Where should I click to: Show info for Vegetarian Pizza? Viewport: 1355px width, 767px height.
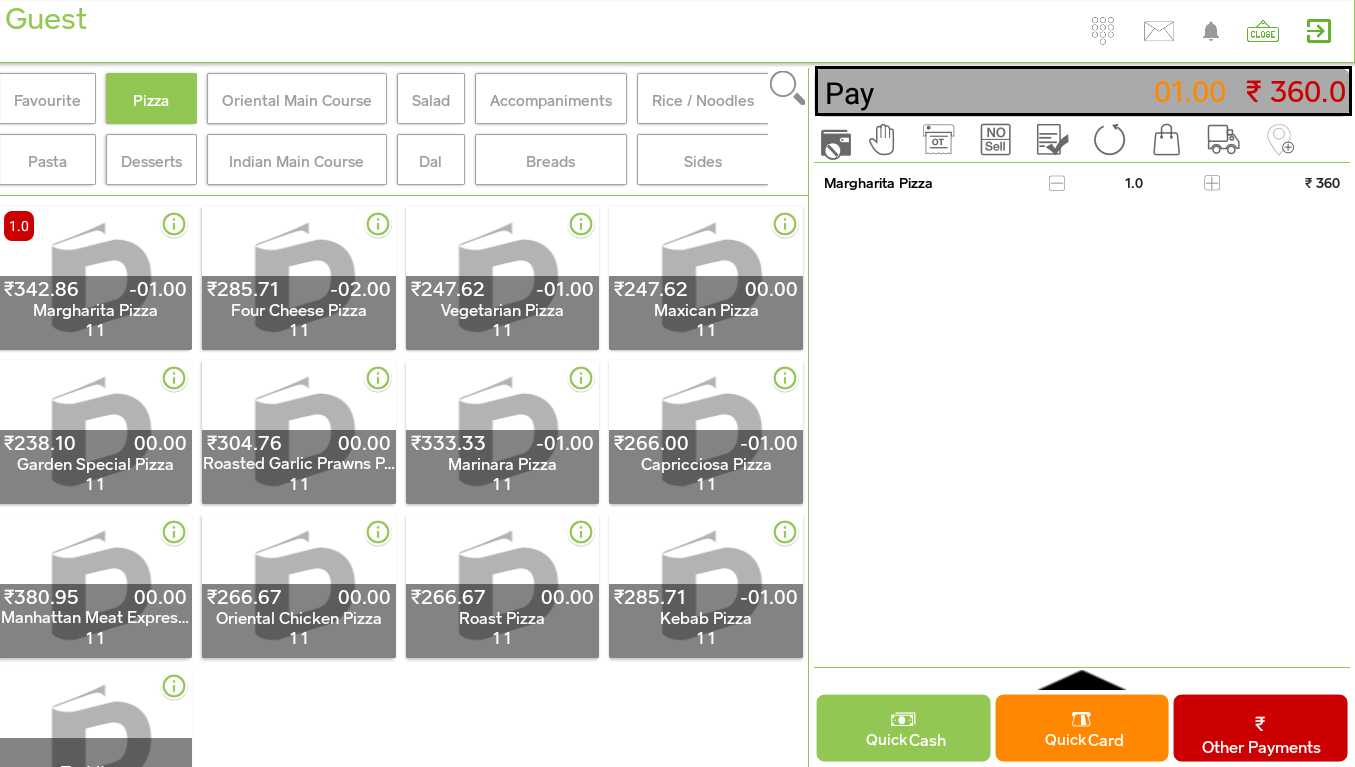(x=581, y=224)
